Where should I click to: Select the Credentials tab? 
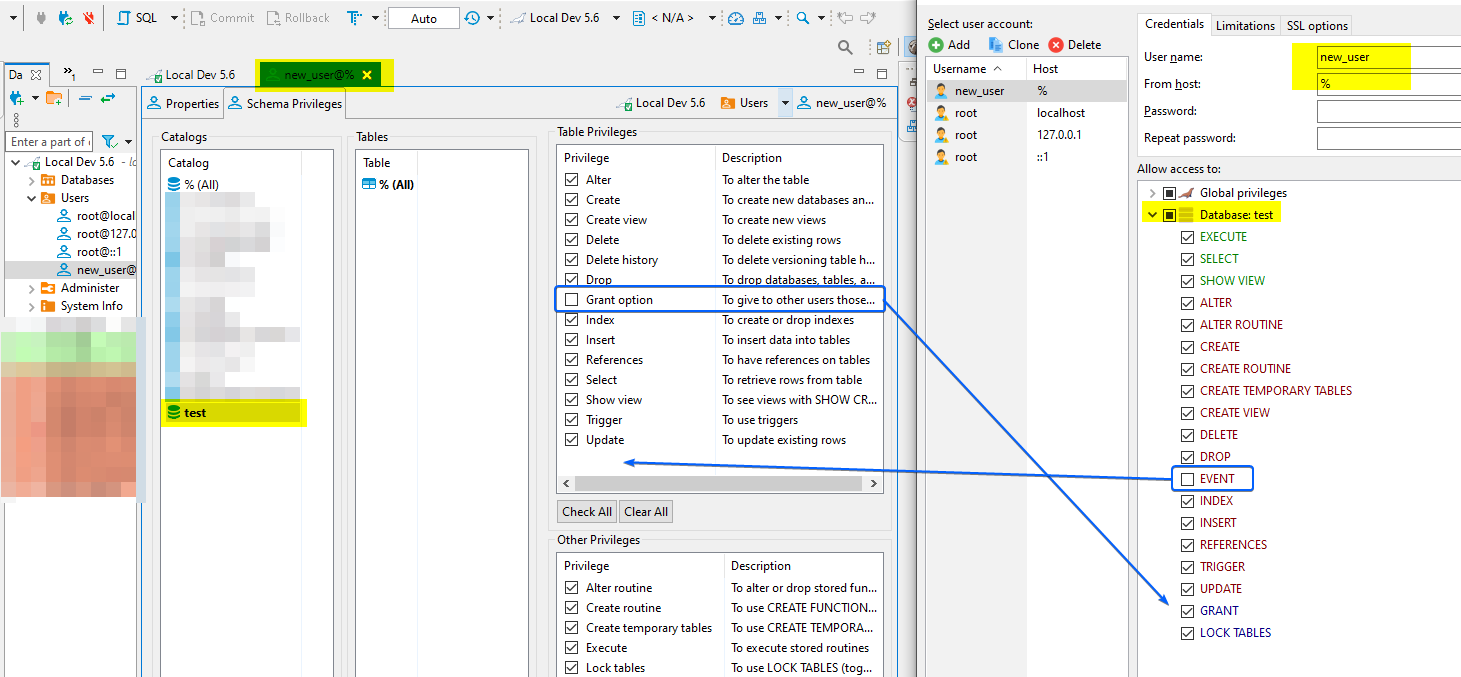1174,24
